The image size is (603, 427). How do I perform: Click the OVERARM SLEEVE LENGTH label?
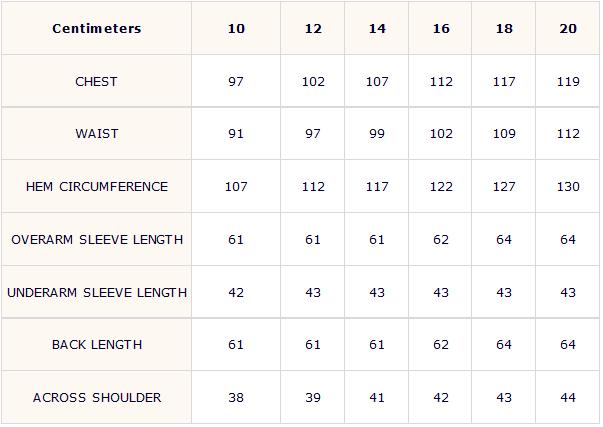pyautogui.click(x=97, y=240)
